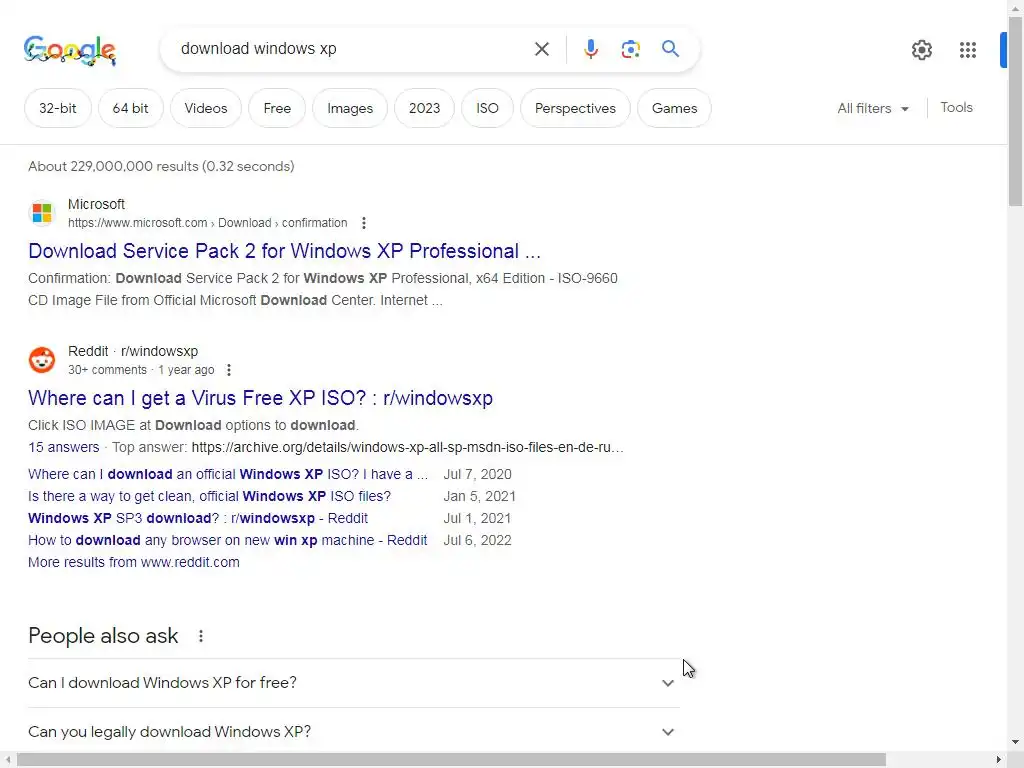
Task: Click the scroll left arrow
Action: pos(7,760)
